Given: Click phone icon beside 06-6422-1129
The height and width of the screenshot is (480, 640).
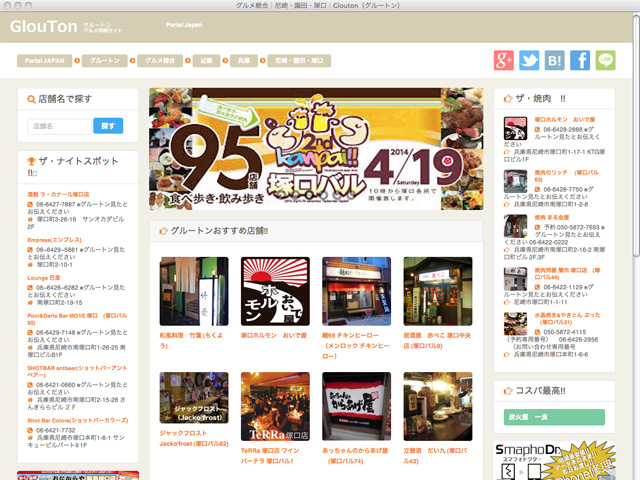Looking at the screenshot, I should coord(538,287).
